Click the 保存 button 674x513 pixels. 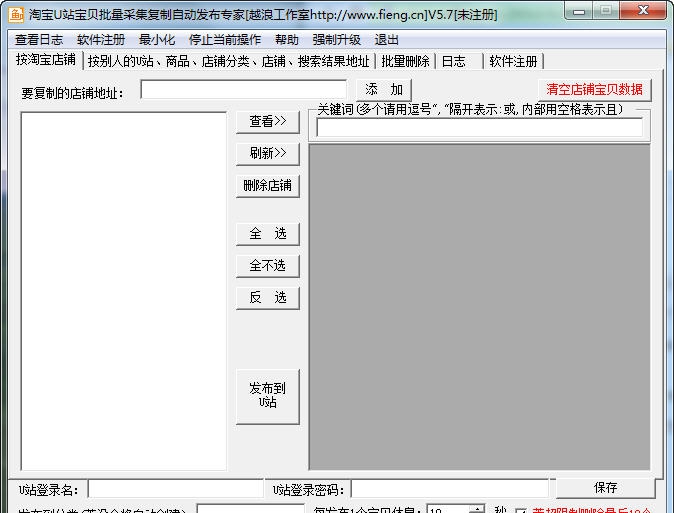605,488
